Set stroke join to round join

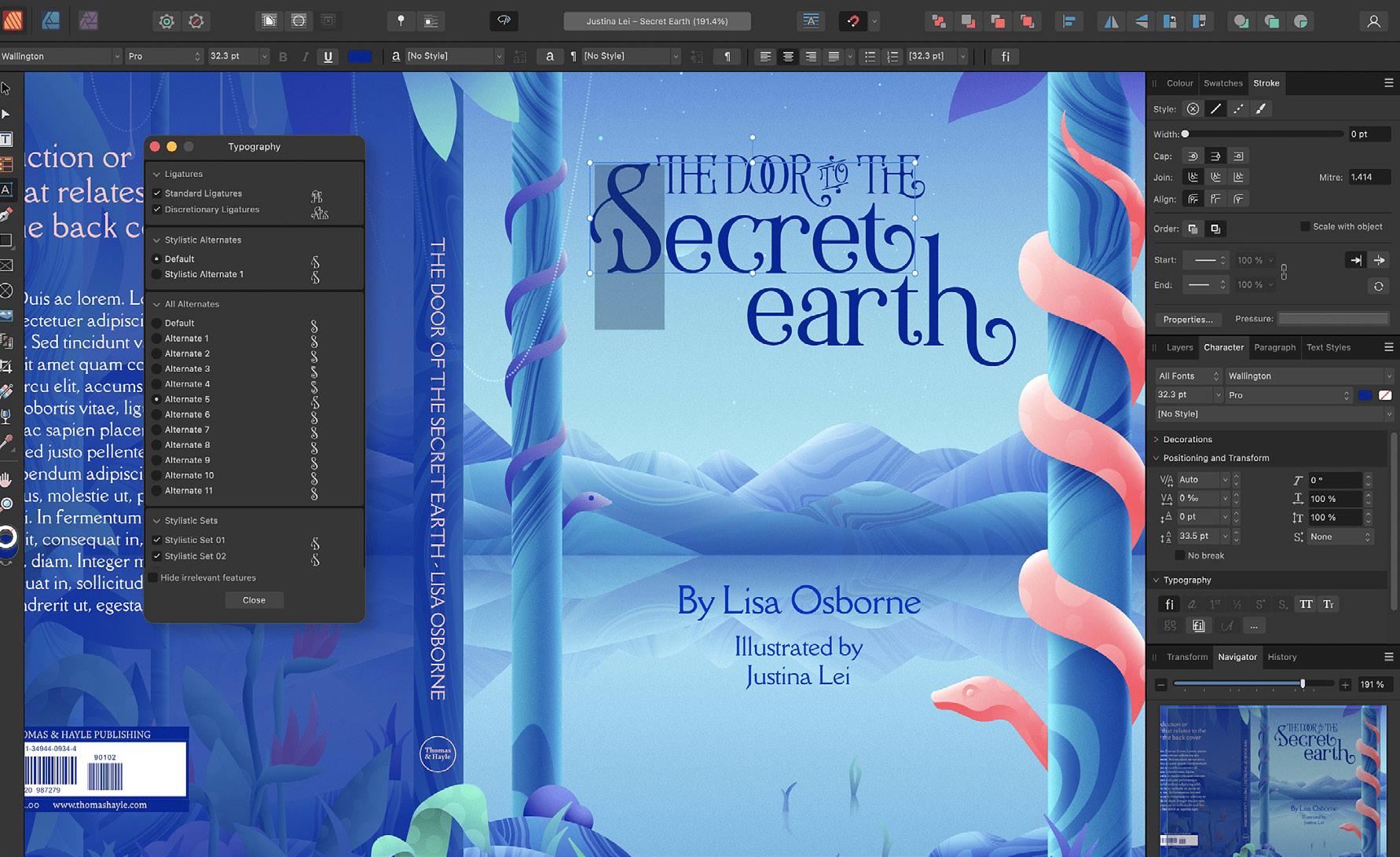click(x=1193, y=178)
